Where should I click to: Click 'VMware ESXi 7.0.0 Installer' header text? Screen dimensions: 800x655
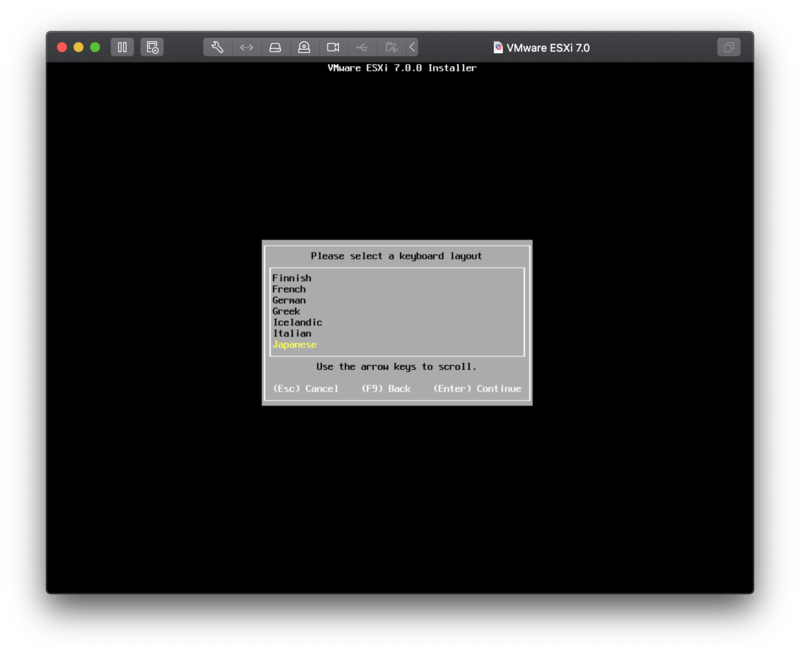click(x=402, y=68)
